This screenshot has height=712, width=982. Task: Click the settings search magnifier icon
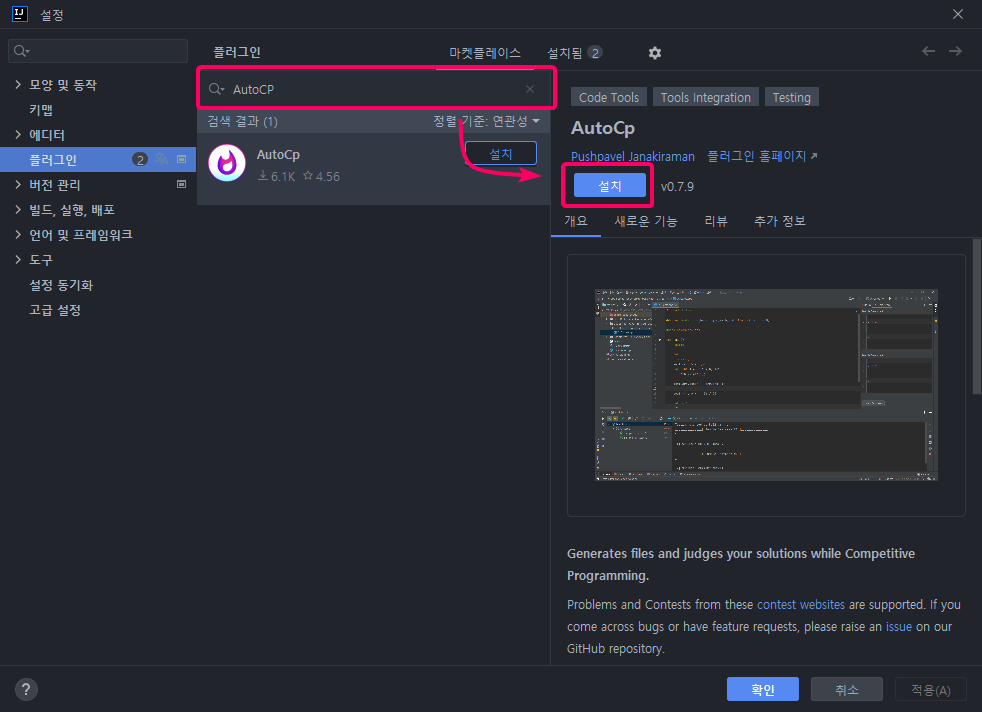pyautogui.click(x=21, y=51)
